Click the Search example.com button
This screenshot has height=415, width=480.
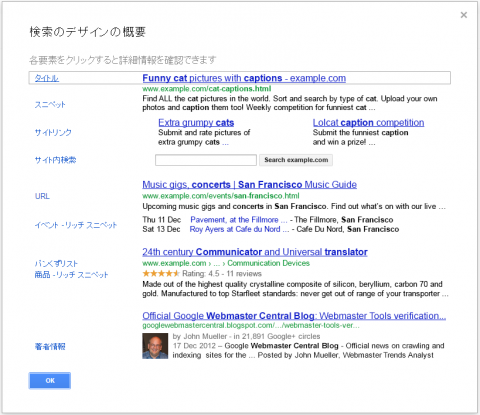[296, 160]
